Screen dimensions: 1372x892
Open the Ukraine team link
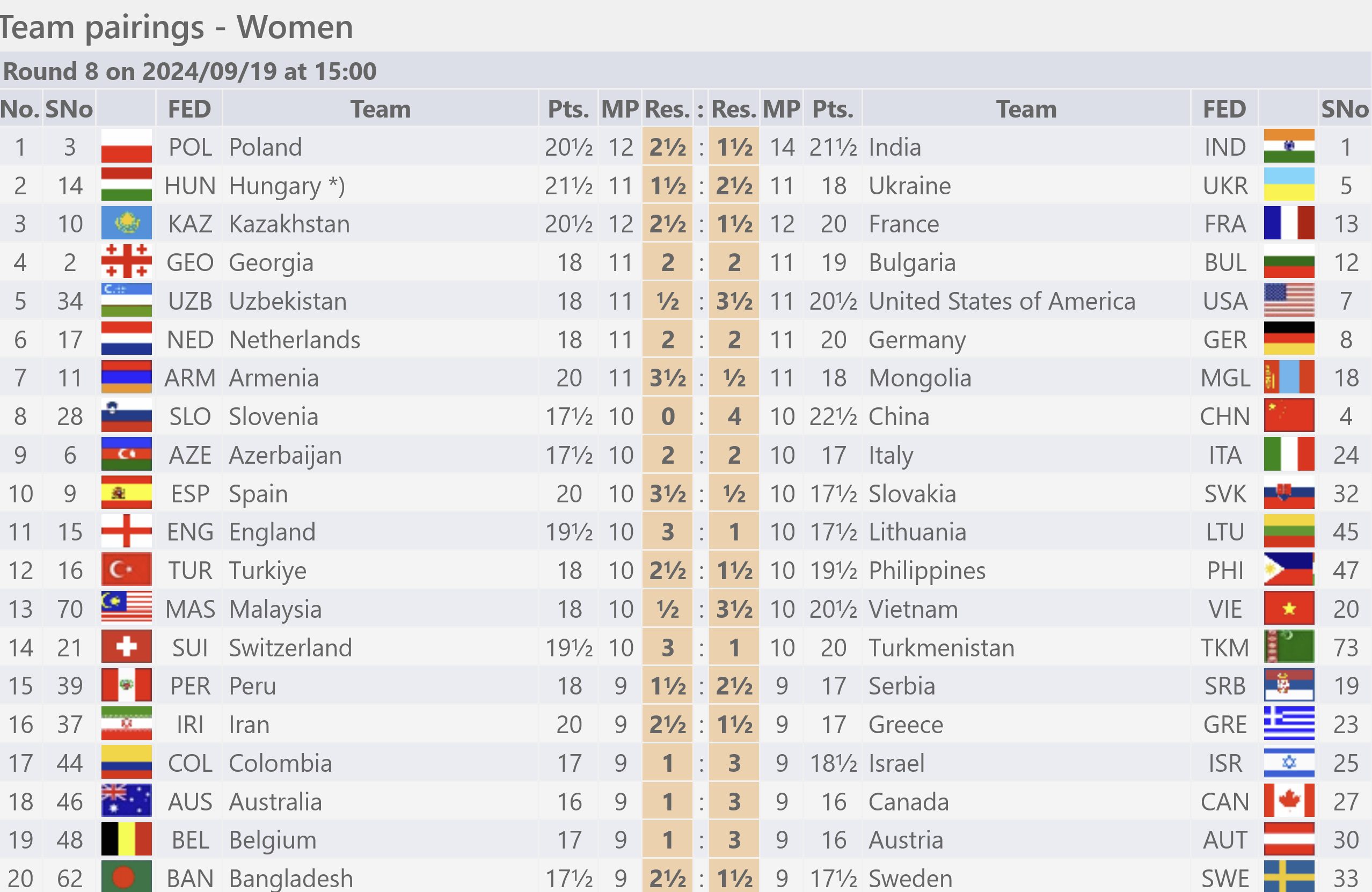910,186
